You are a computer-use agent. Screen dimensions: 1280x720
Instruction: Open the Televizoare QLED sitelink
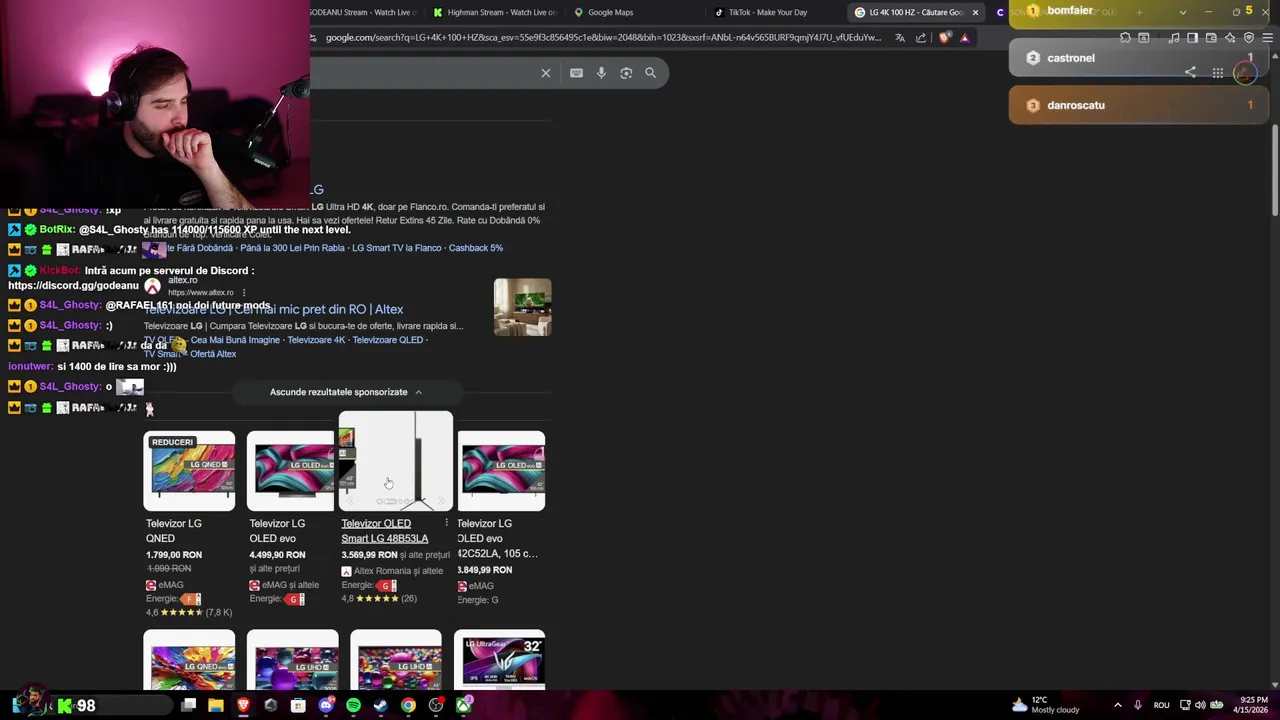point(388,340)
